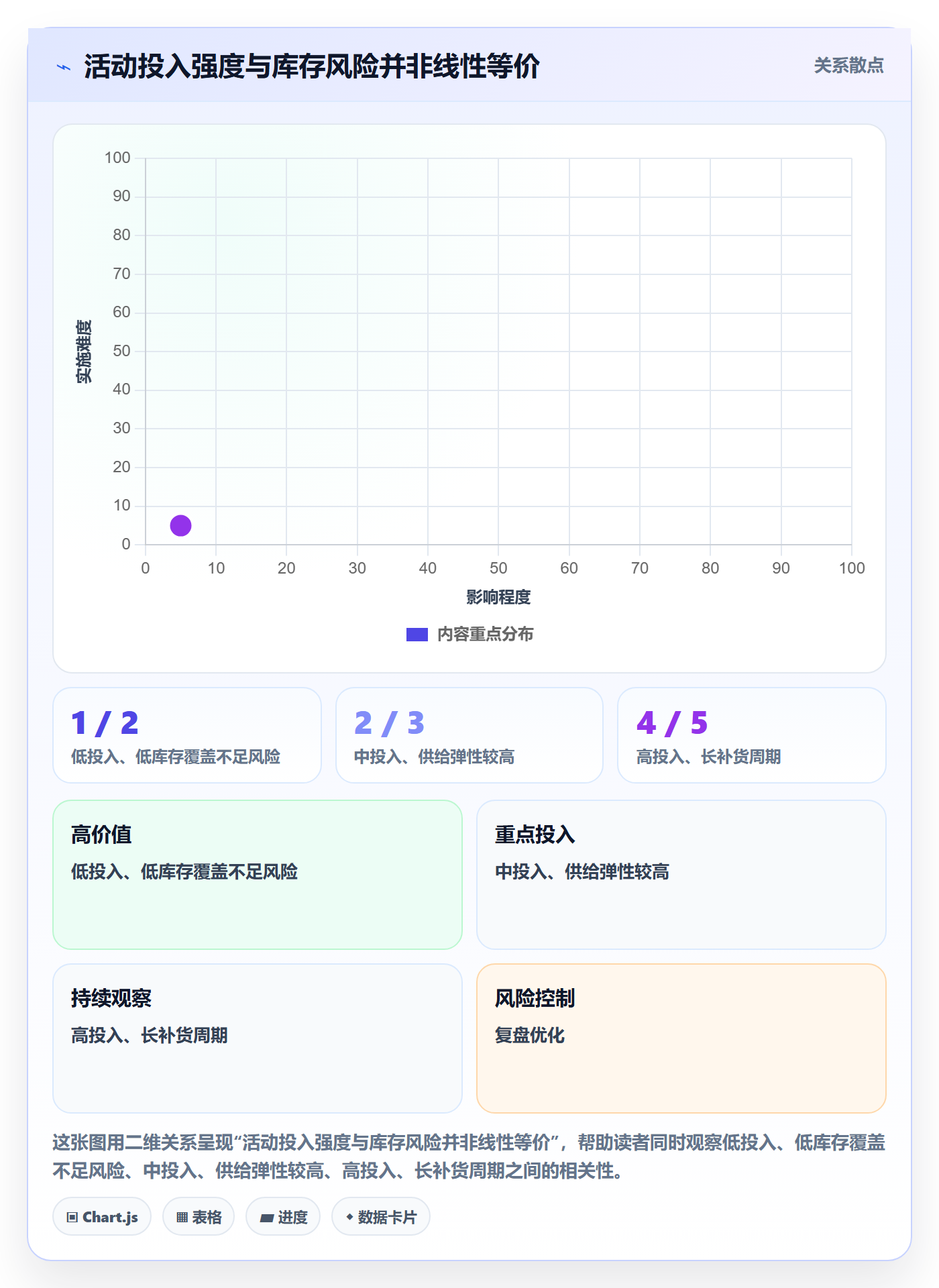Click the 表格 tag chip

click(x=199, y=1216)
